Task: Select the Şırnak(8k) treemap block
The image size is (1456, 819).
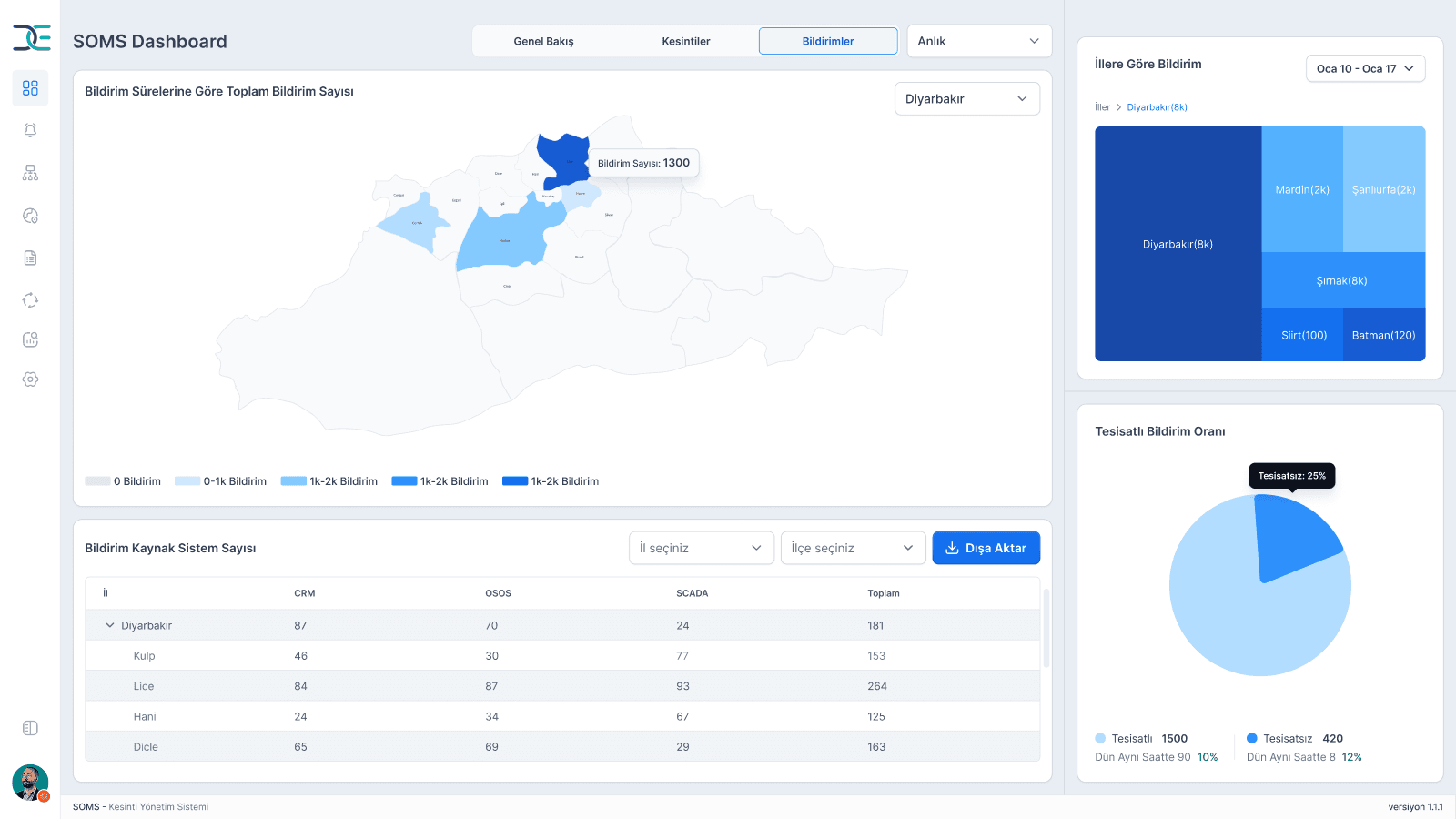Action: coord(1343,280)
